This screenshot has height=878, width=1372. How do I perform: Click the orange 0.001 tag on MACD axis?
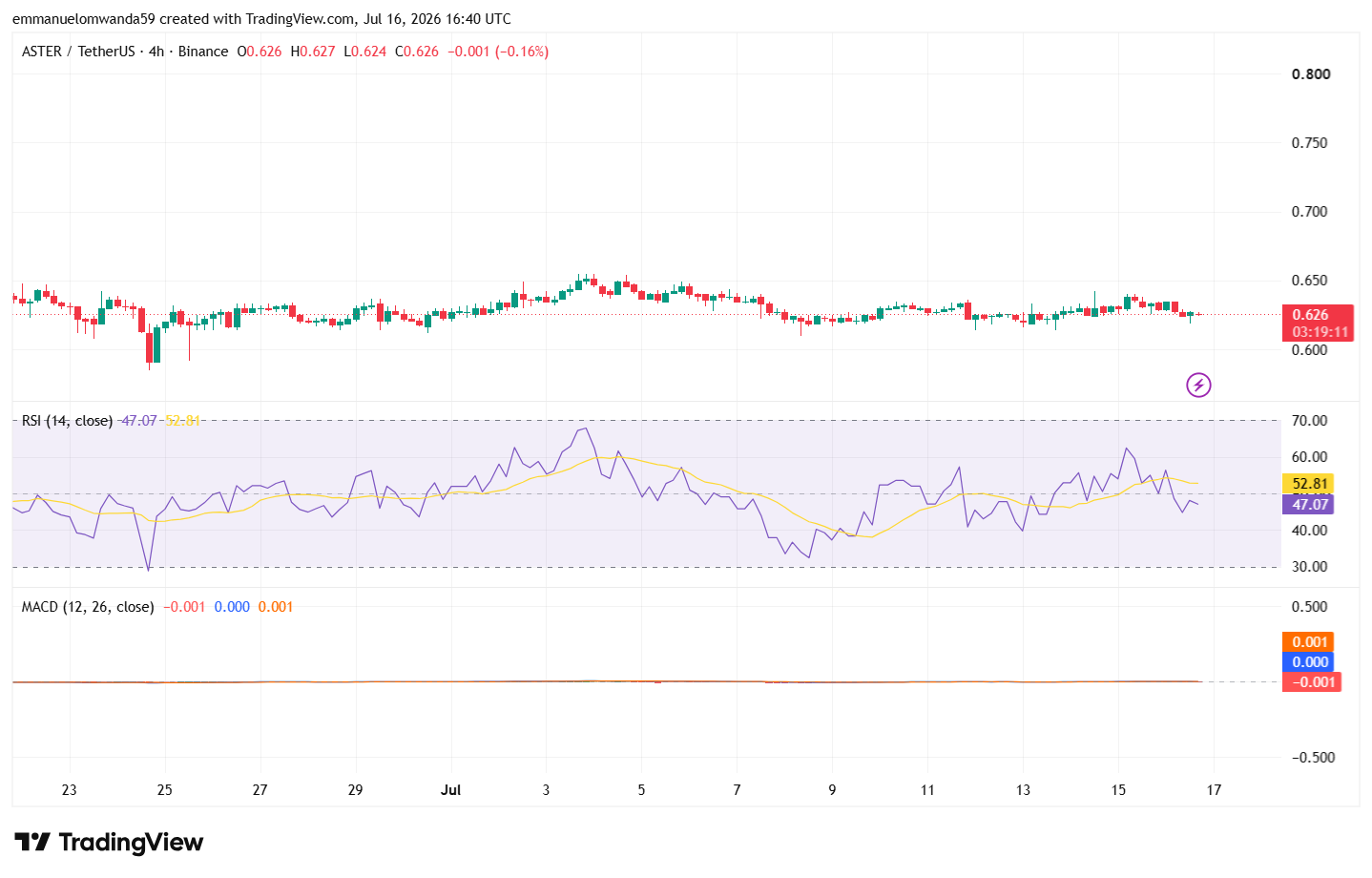click(x=1308, y=642)
